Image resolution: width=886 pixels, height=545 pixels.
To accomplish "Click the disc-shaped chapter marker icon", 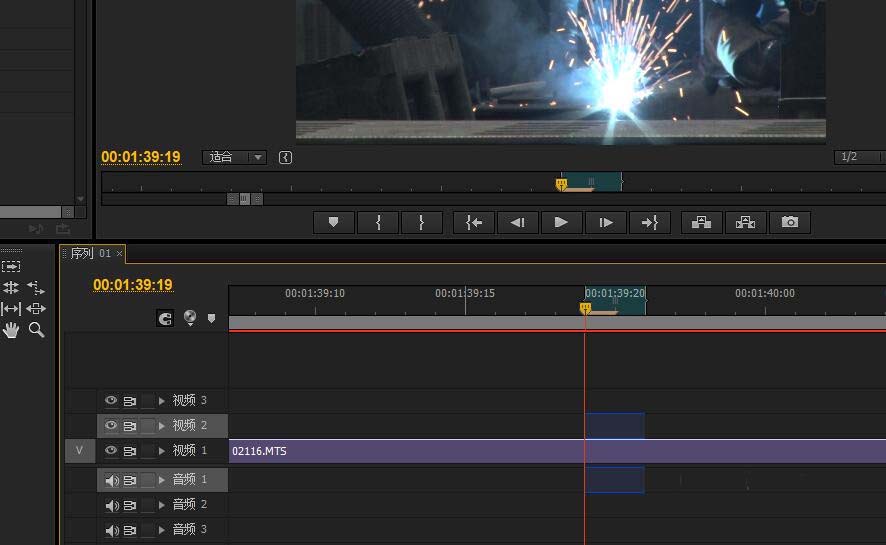I will point(190,318).
